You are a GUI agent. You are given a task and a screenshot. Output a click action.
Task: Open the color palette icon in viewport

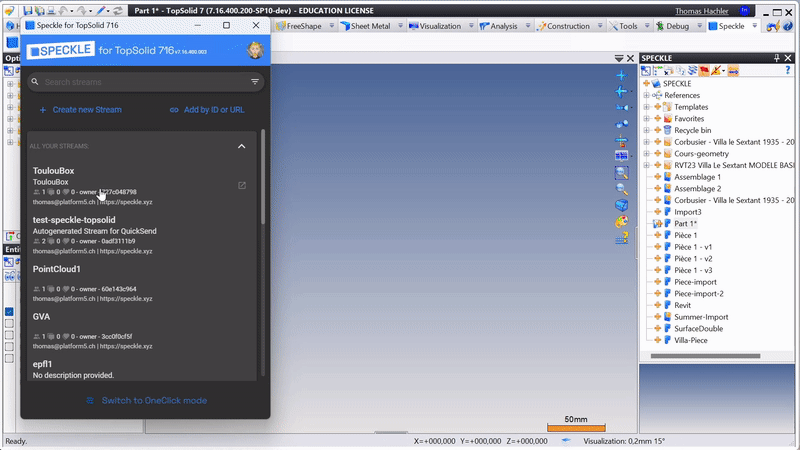click(621, 221)
